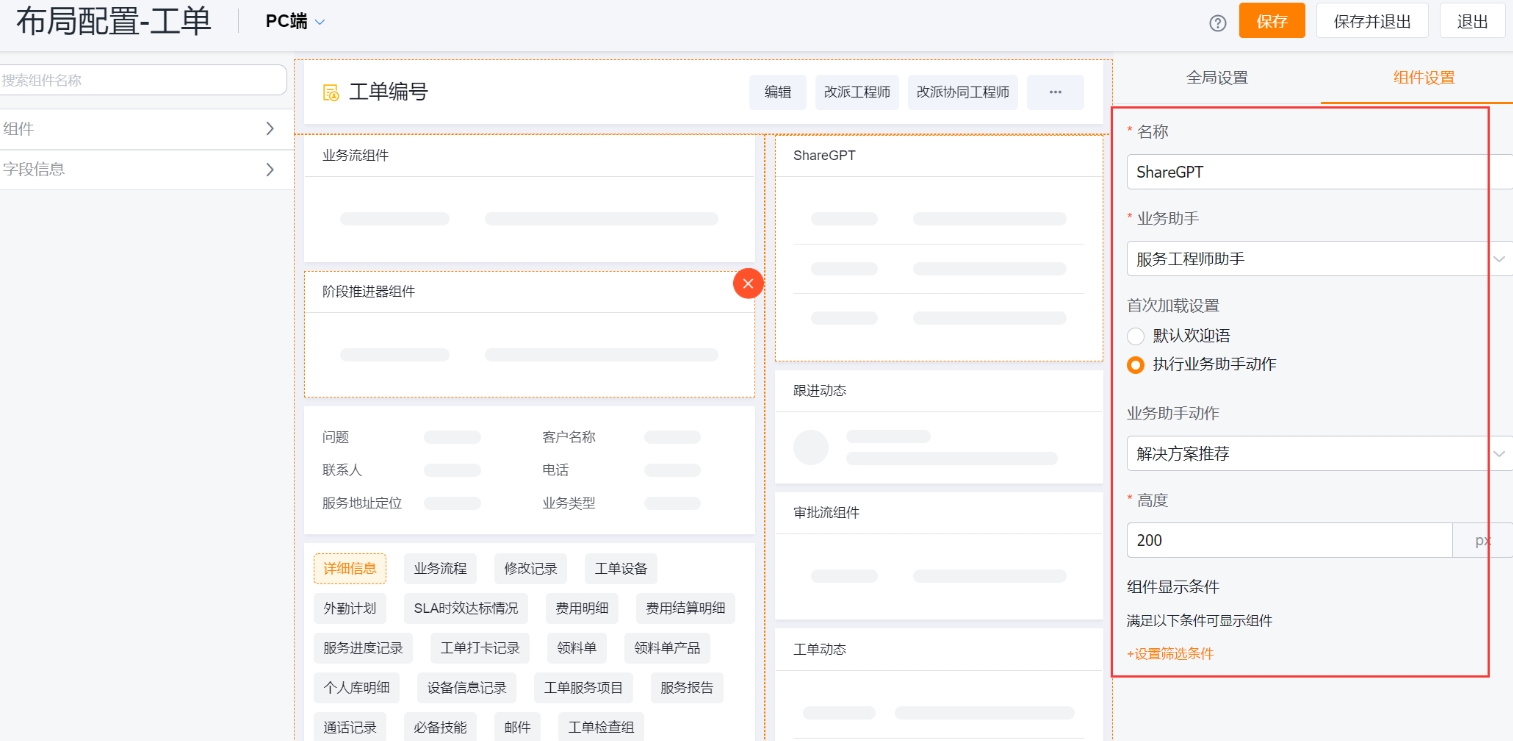
Task: Select the 费用结算明细 tab
Action: [686, 608]
